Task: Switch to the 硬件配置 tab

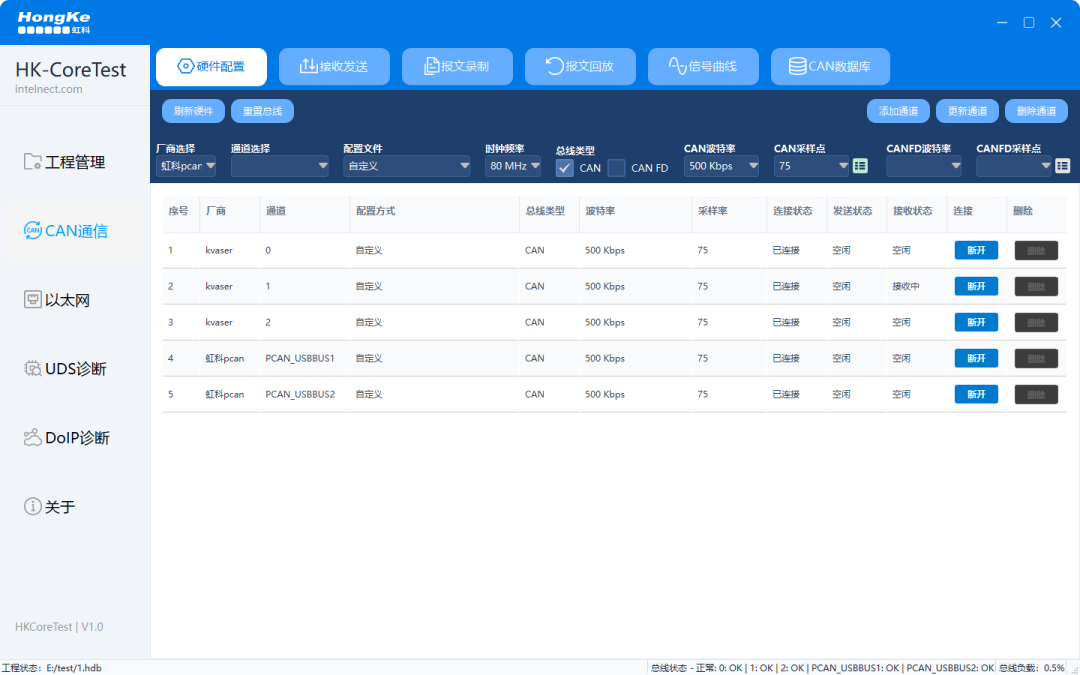Action: tap(211, 67)
